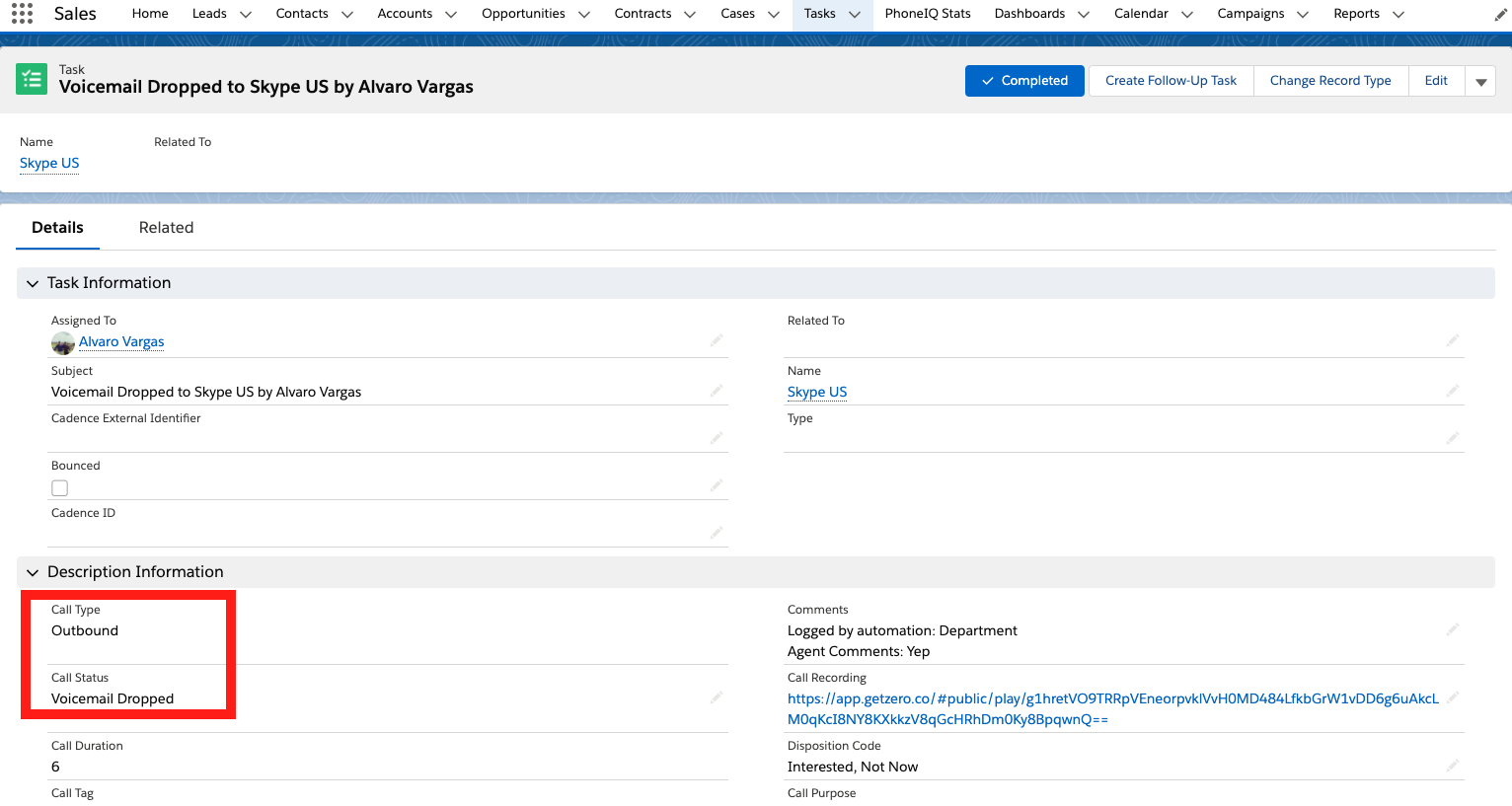Viewport: 1512px width, 806px height.
Task: Open the Contacts navigation item
Action: tap(302, 14)
